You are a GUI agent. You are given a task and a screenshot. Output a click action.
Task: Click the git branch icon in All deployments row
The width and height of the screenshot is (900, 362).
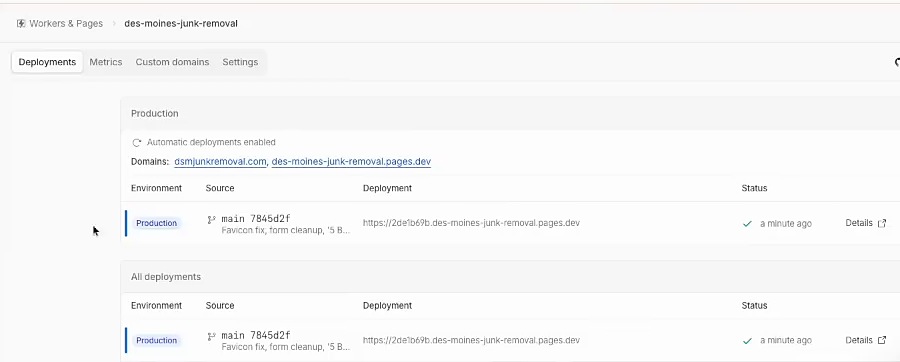pos(211,336)
